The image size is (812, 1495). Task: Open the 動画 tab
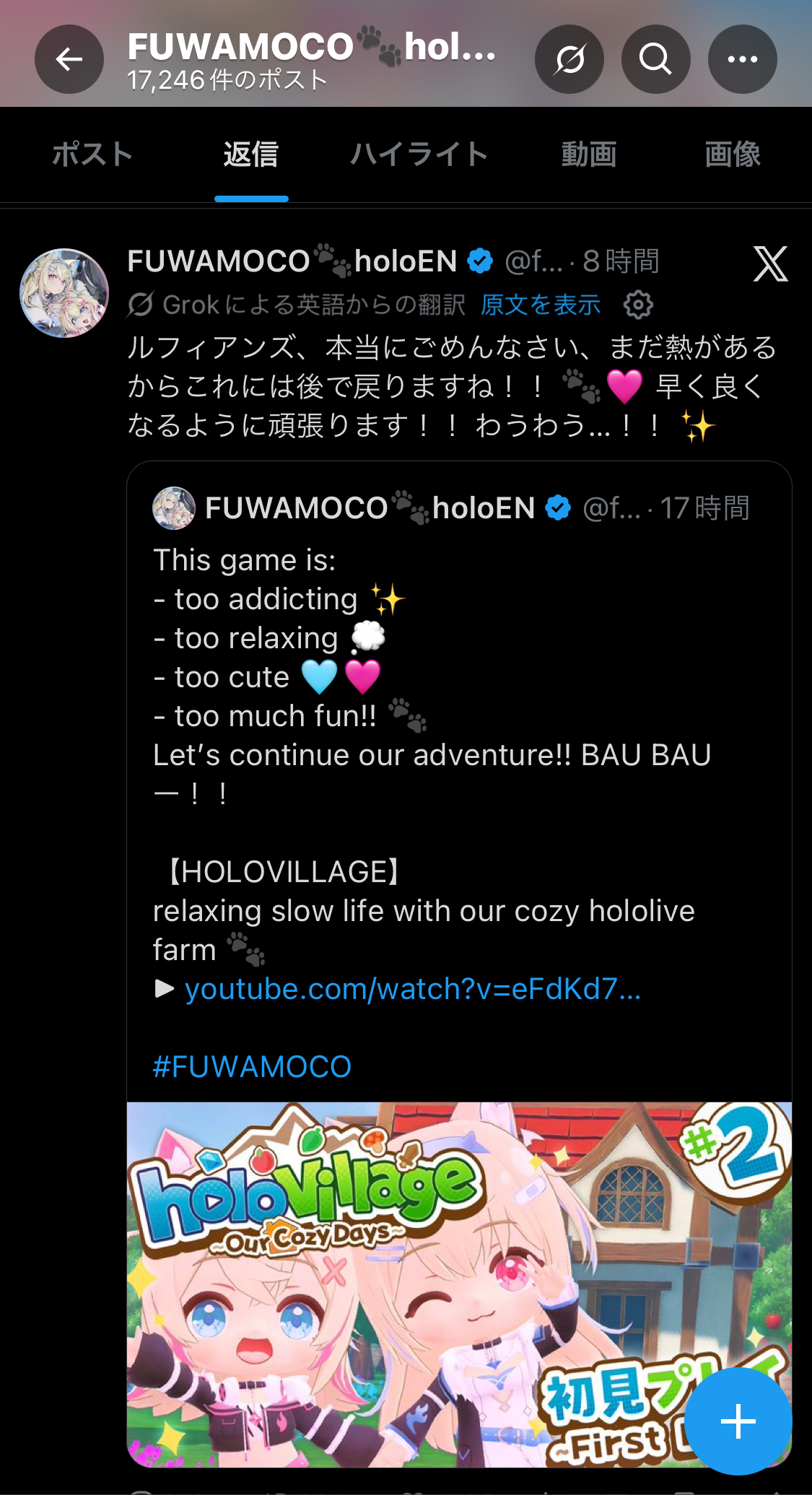[589, 154]
